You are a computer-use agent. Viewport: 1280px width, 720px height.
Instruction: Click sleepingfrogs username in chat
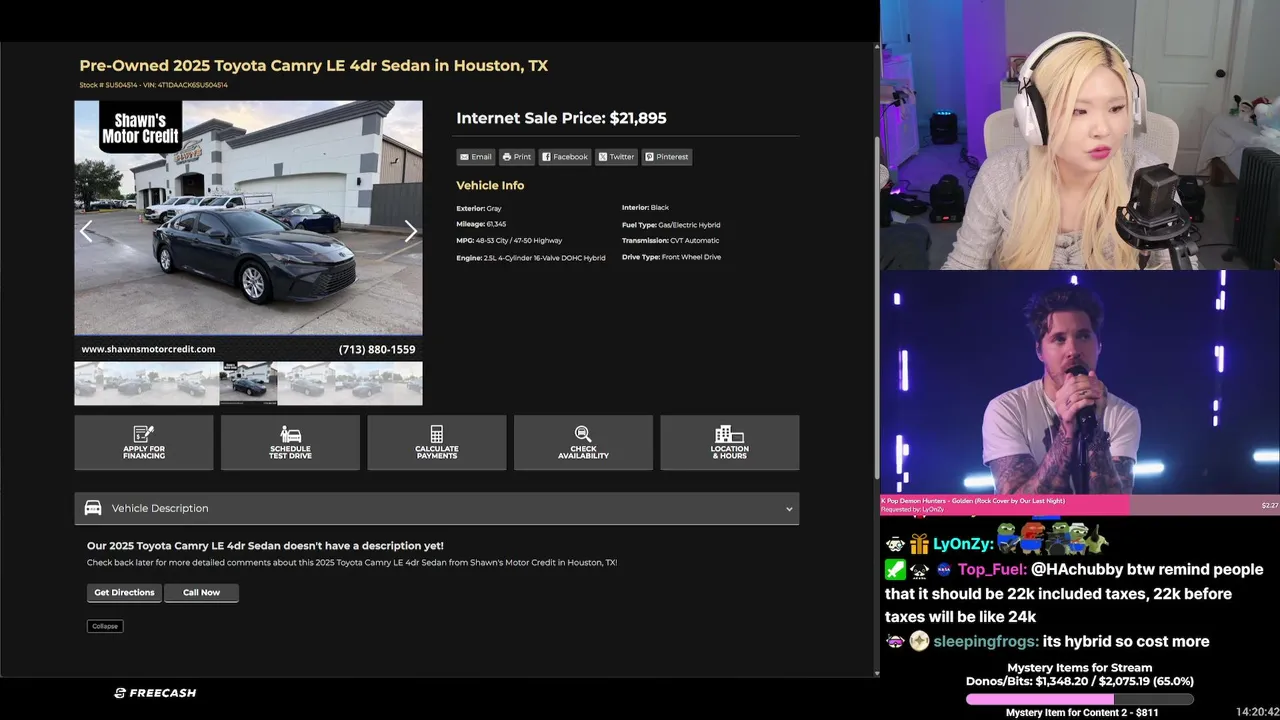pos(985,642)
